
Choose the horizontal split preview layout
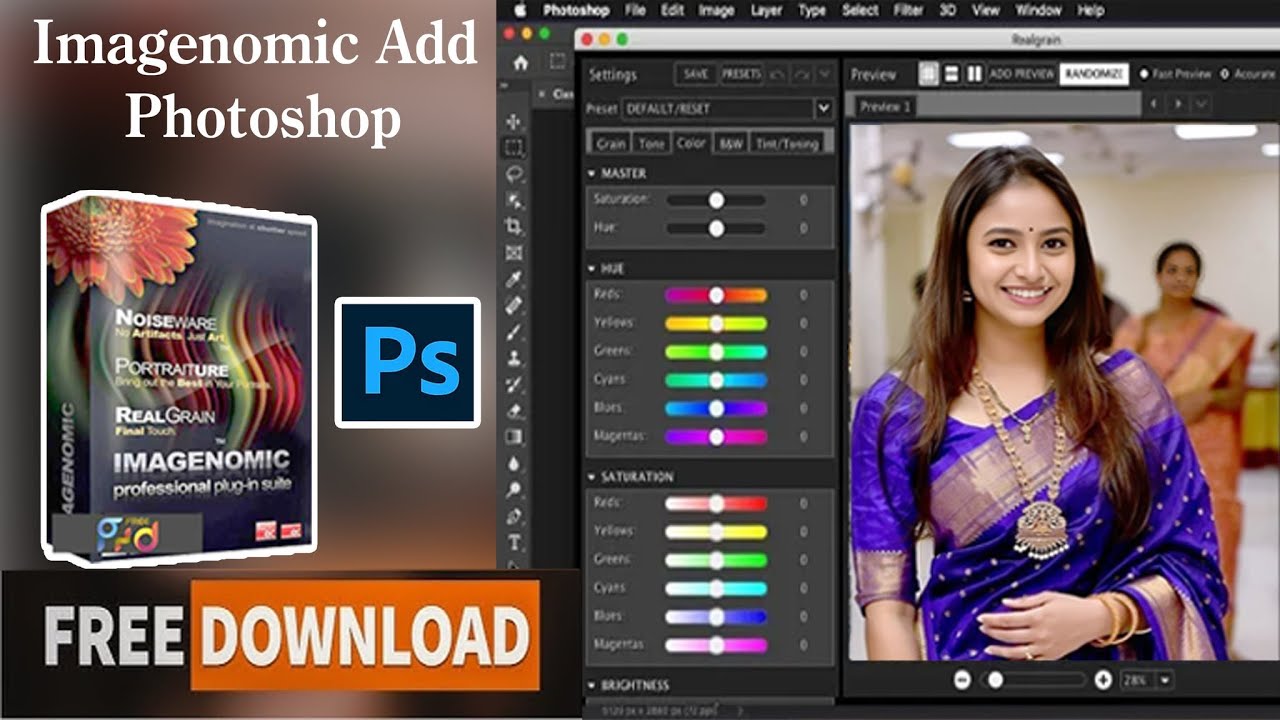(x=952, y=74)
